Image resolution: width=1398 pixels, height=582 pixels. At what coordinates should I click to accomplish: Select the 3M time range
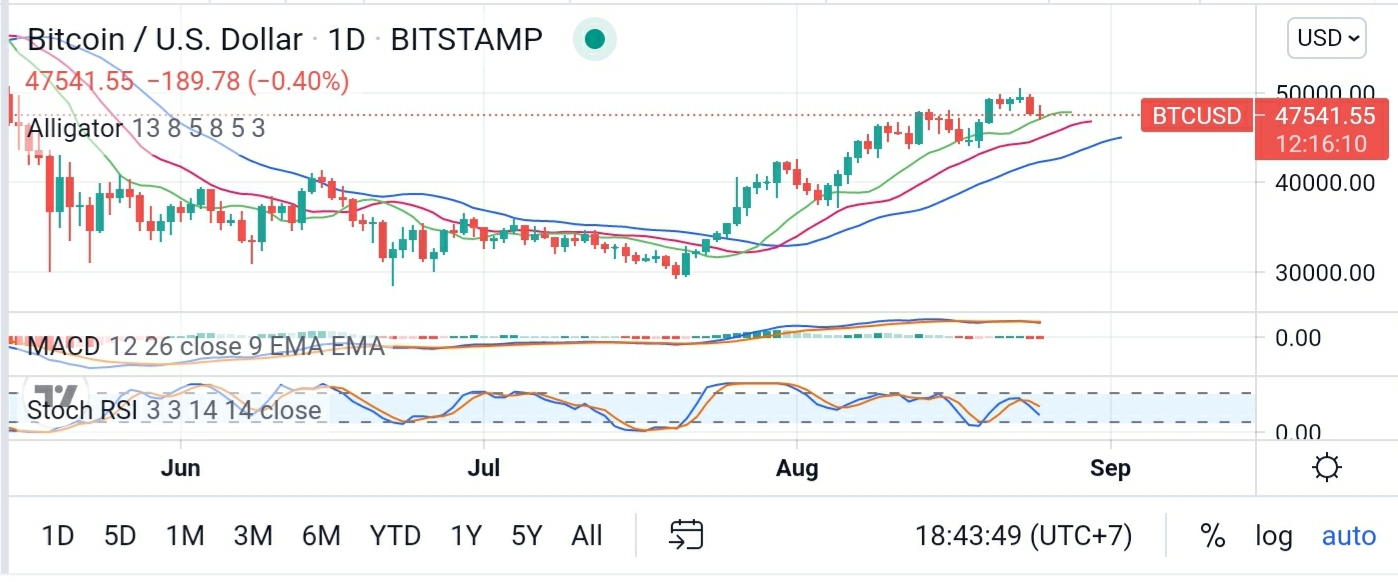(253, 536)
